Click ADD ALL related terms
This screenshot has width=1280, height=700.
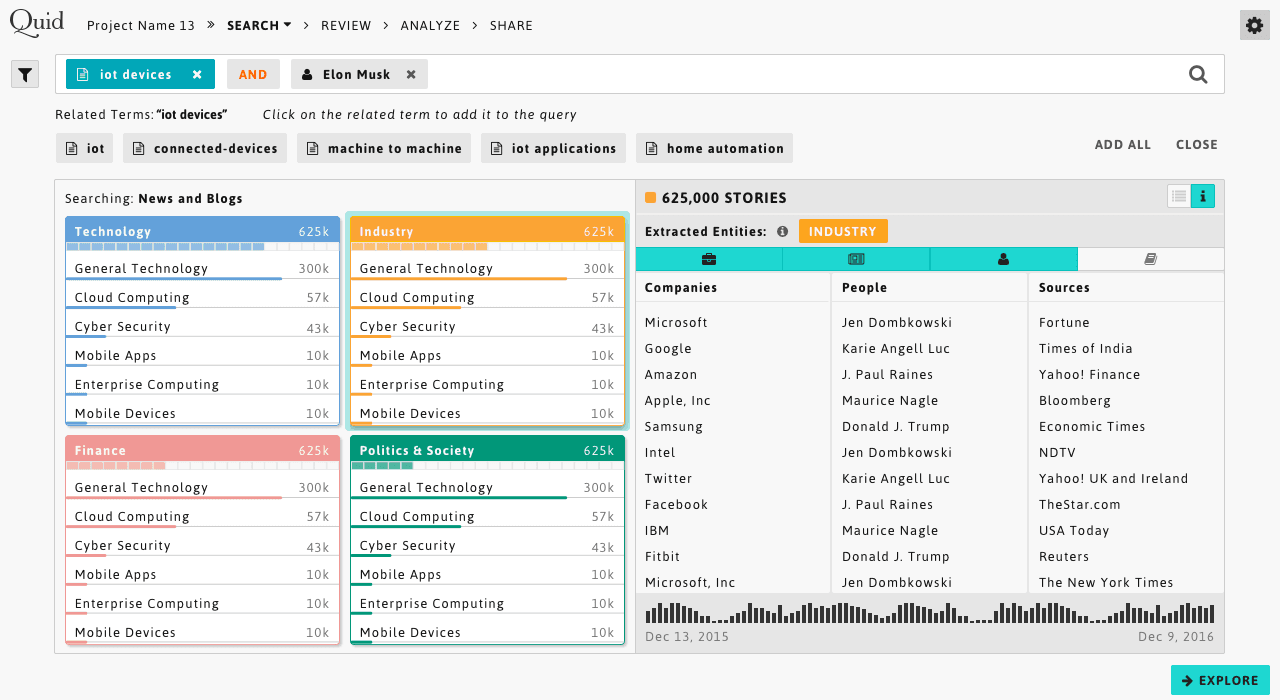point(1123,144)
